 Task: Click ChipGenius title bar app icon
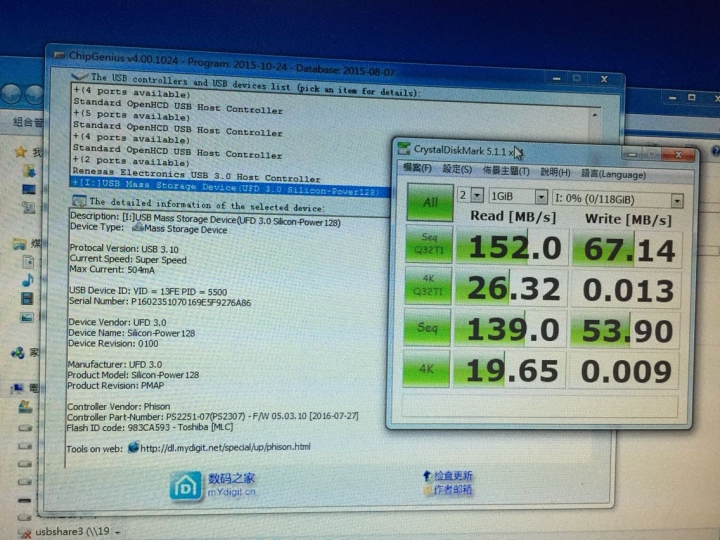tap(59, 55)
